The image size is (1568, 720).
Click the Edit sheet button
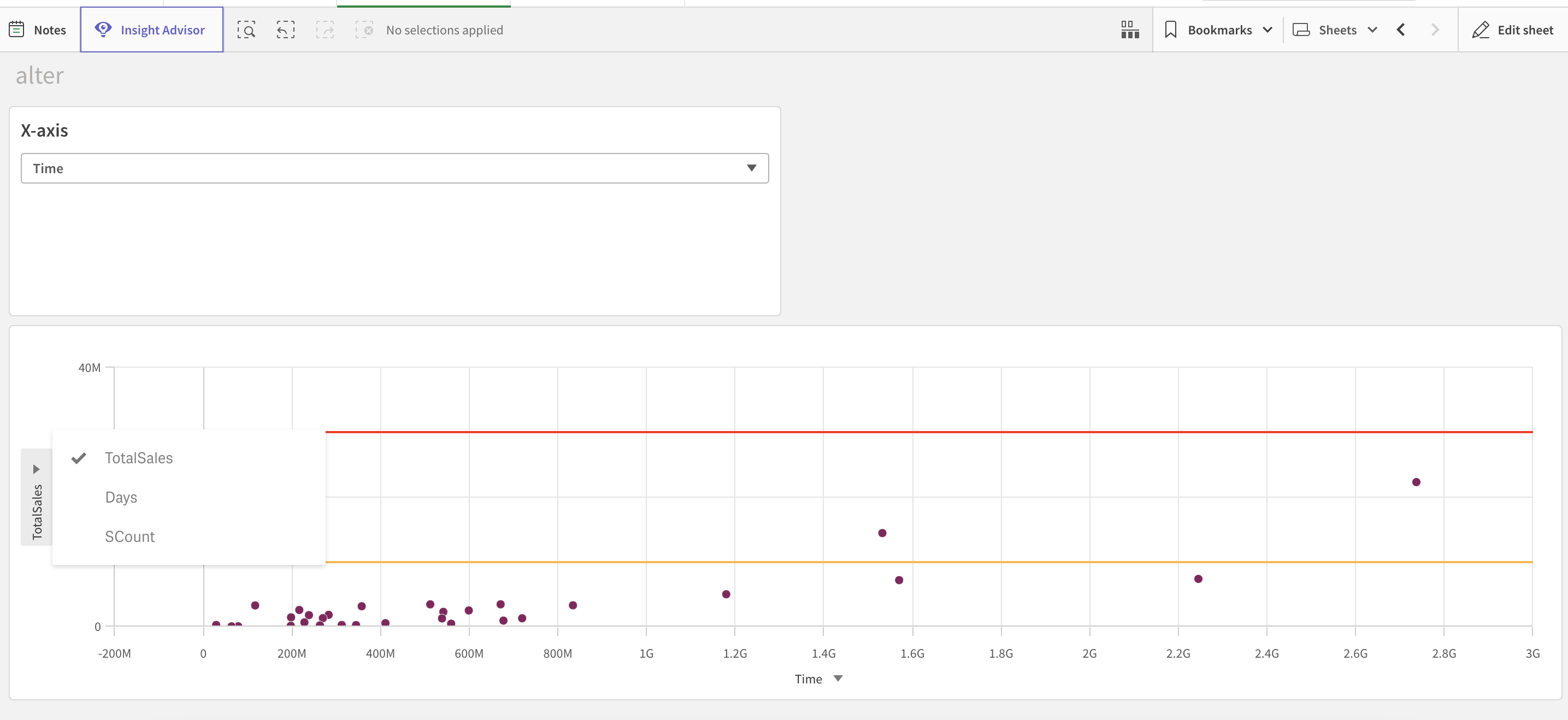pyautogui.click(x=1513, y=30)
